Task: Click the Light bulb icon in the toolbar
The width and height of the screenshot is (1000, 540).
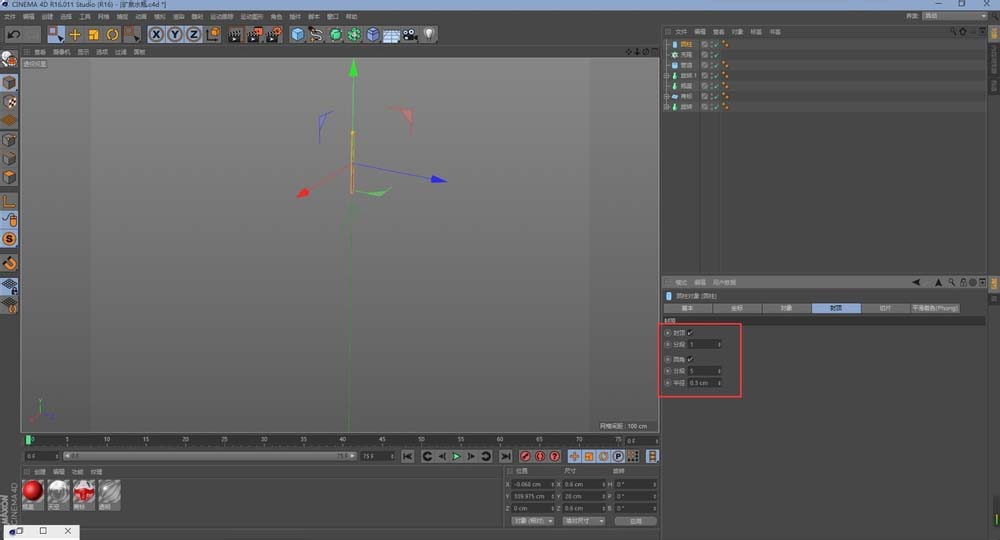Action: pos(428,34)
